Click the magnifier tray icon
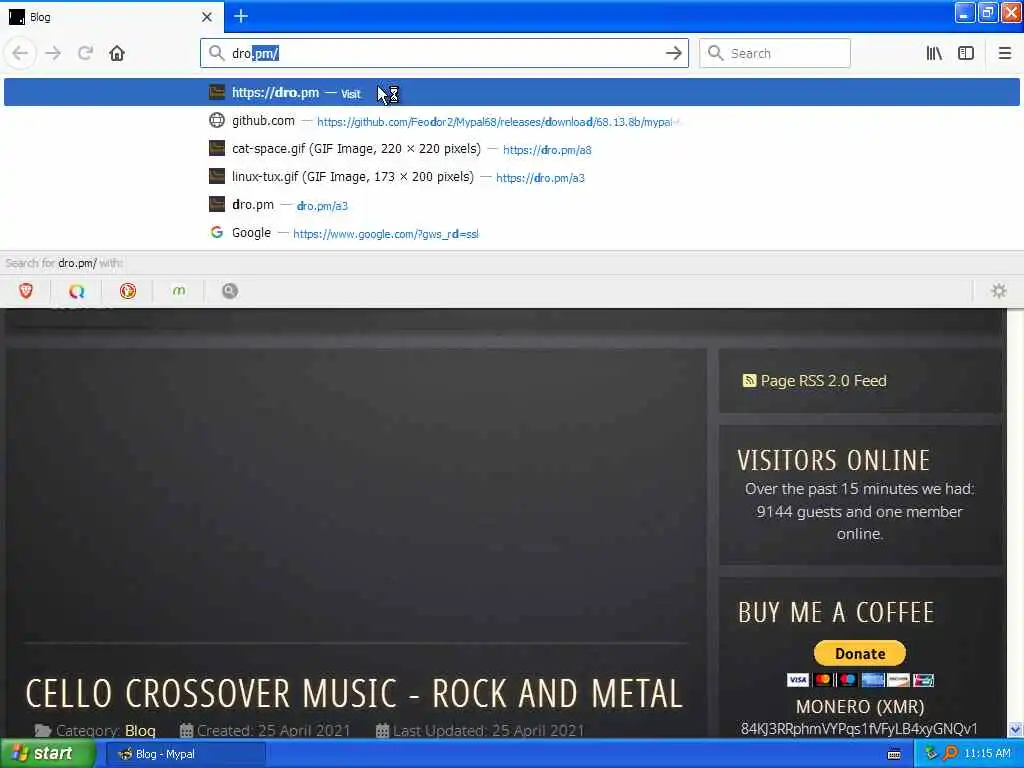The image size is (1024, 768). pos(950,754)
